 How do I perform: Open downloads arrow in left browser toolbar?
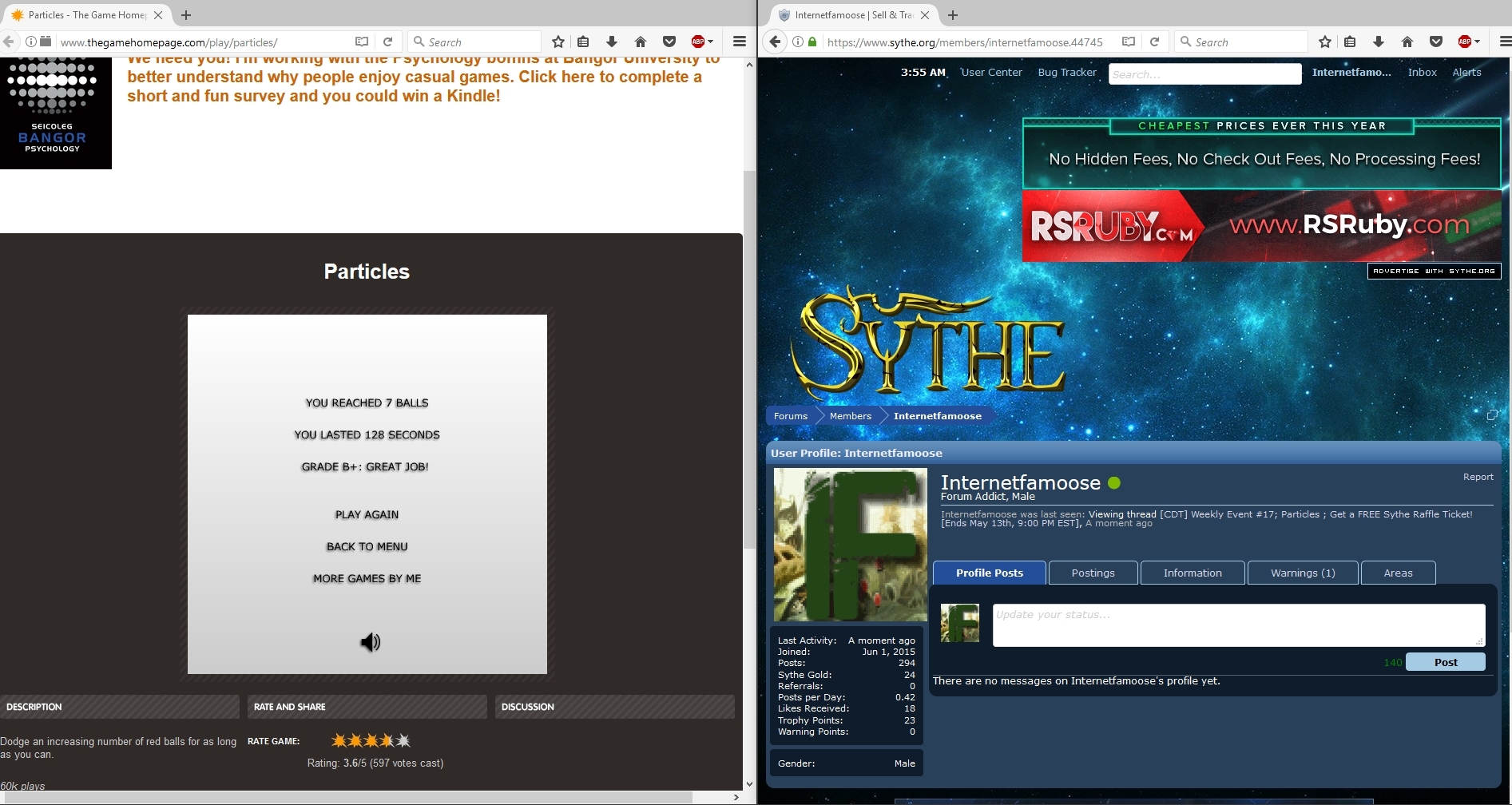coord(612,42)
